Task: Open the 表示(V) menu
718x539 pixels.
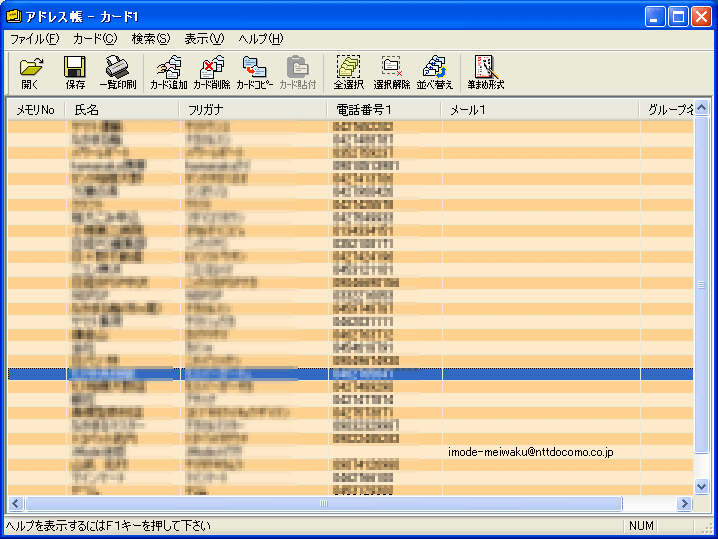Action: (204, 38)
